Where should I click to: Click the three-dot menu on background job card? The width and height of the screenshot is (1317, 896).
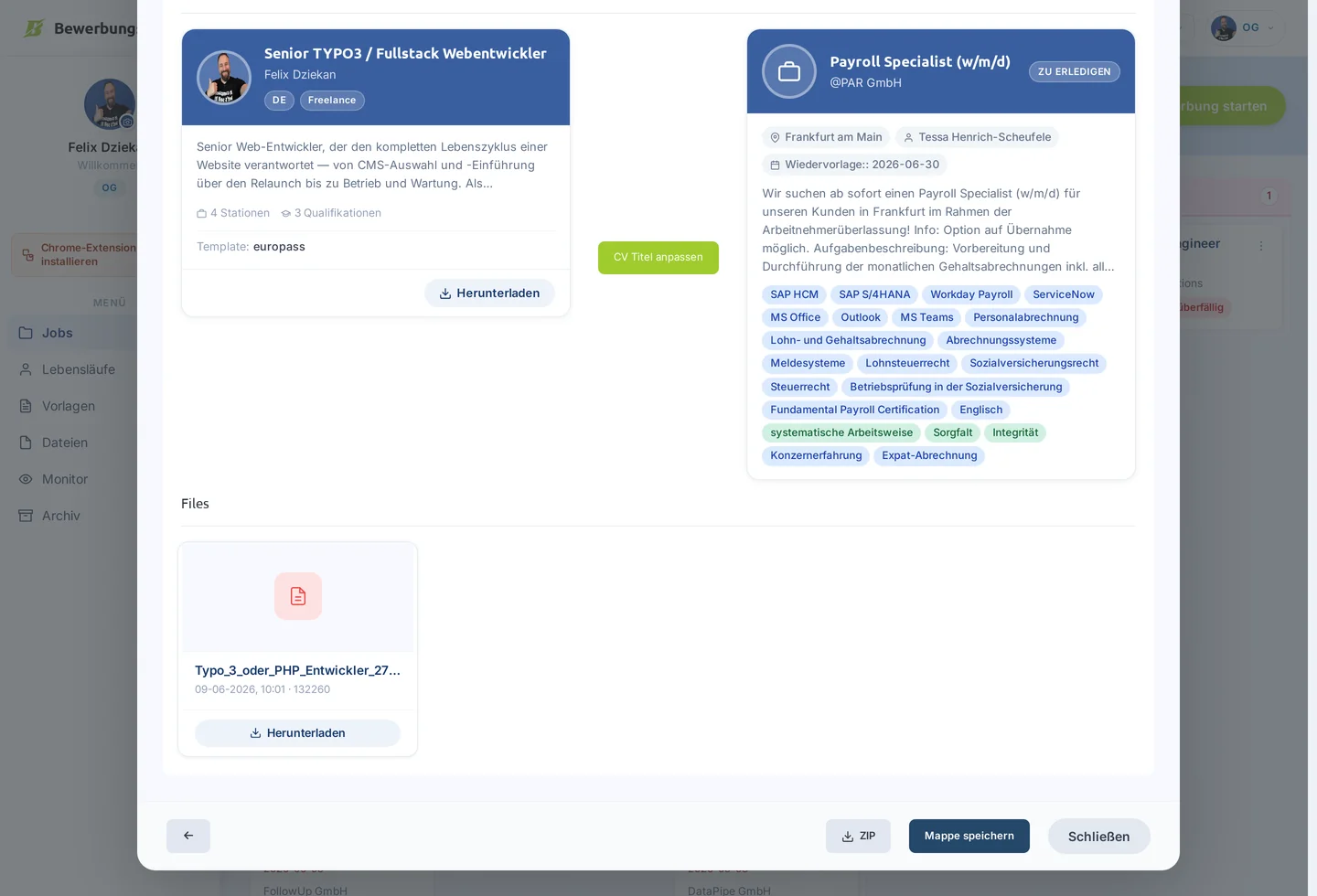click(x=1261, y=246)
